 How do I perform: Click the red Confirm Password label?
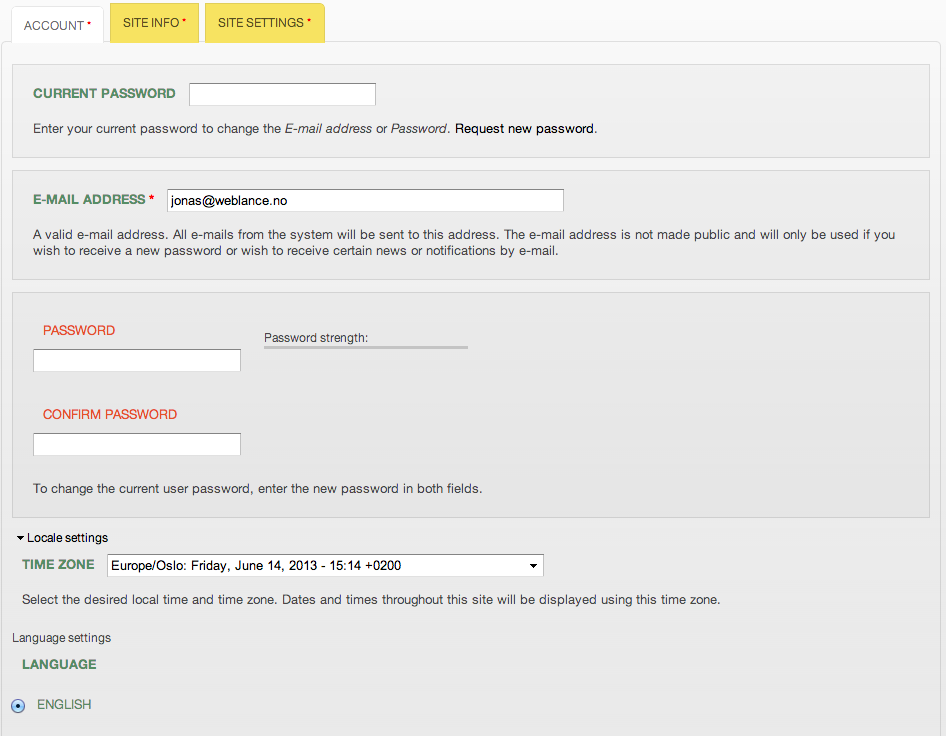(110, 415)
